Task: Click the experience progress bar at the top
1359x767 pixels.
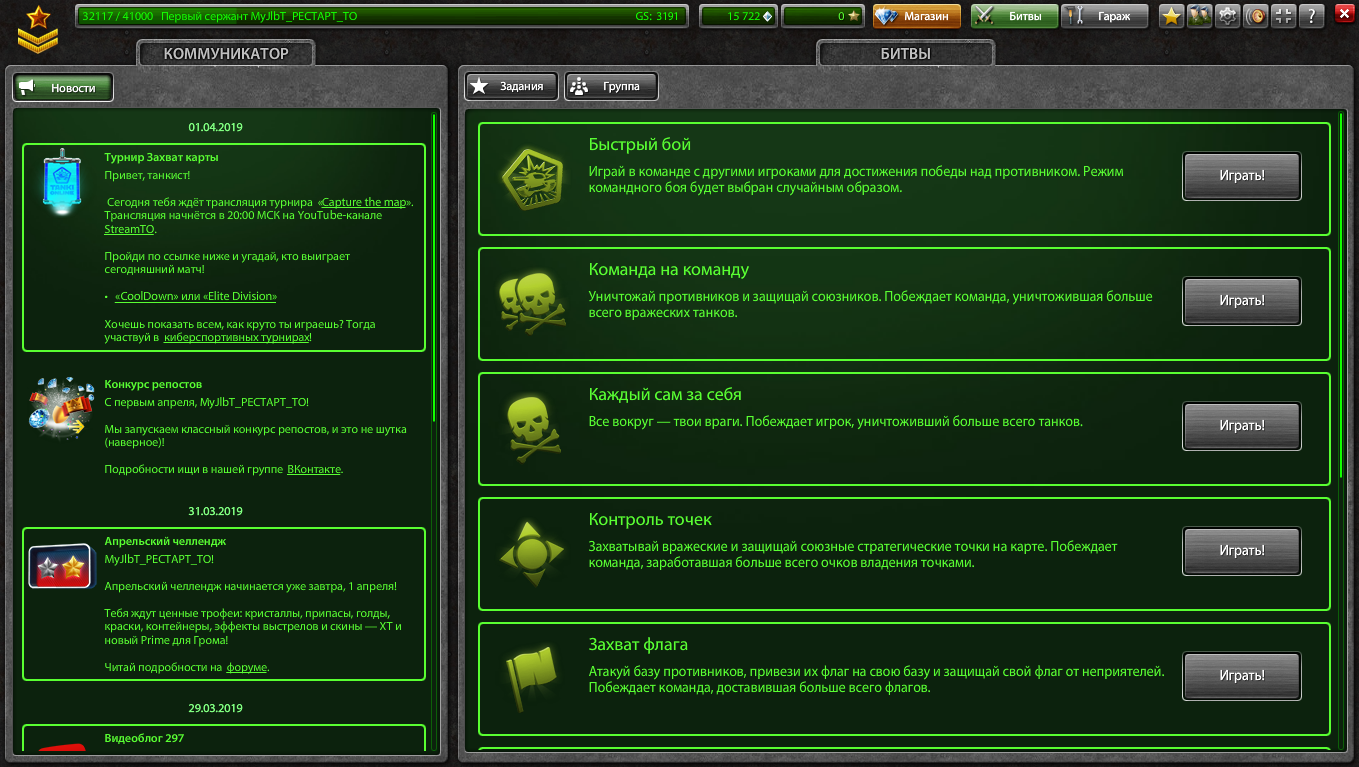Action: point(380,16)
